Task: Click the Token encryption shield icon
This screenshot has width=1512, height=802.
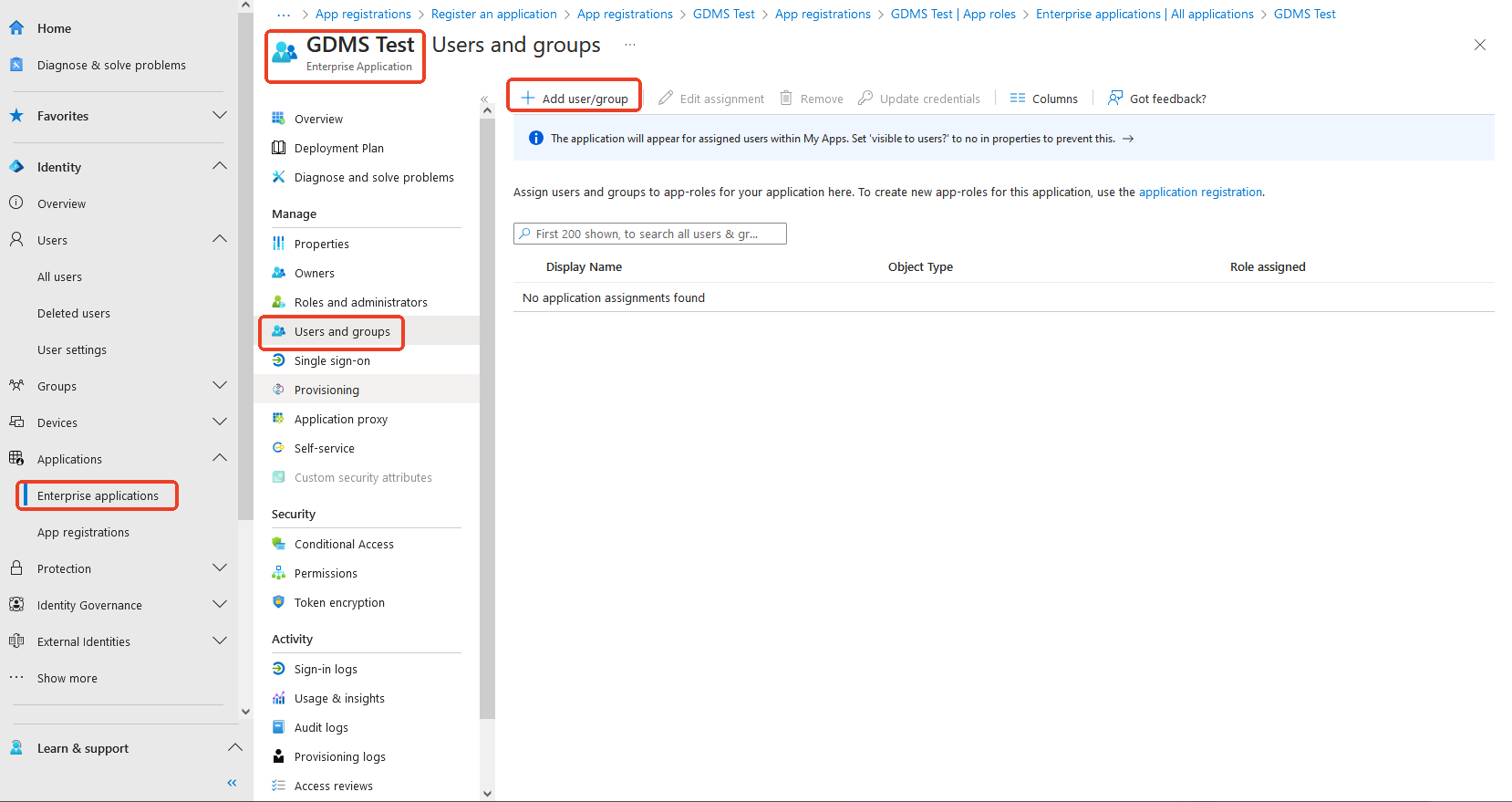Action: click(279, 602)
